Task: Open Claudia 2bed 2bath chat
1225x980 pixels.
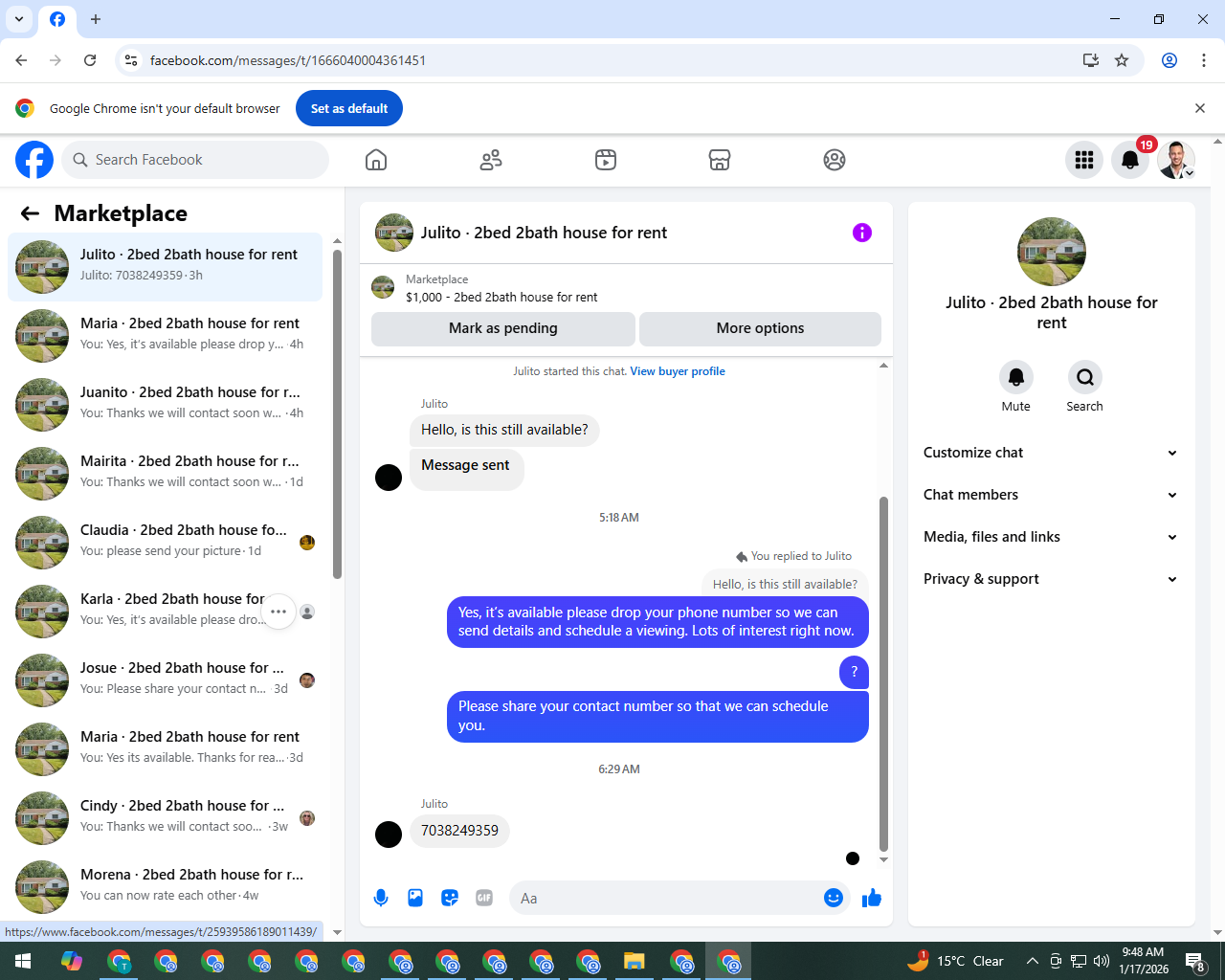Action: point(165,543)
